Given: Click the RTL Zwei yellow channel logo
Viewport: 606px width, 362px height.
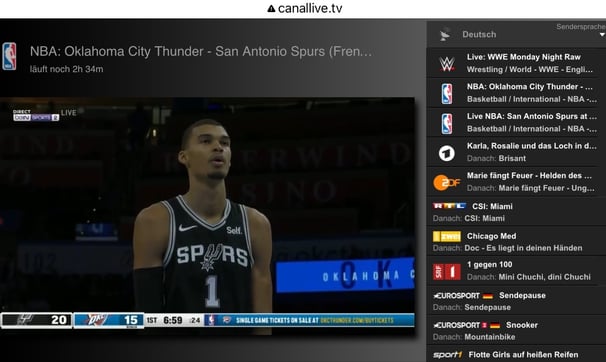Looking at the screenshot, I should (x=447, y=236).
